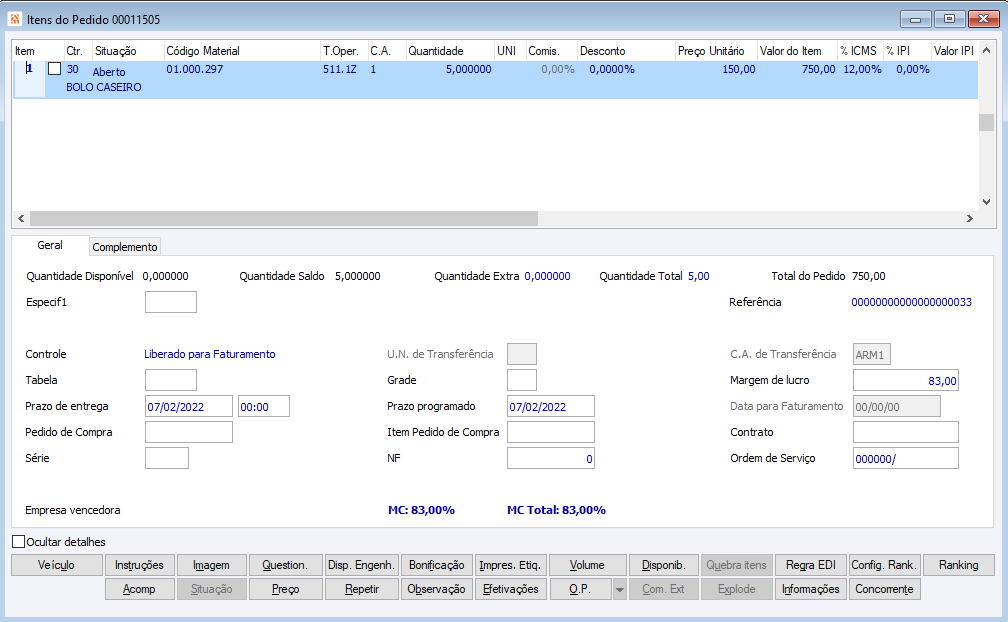Edit the Prazo de entrega date field
The image size is (1008, 622).
[189, 406]
